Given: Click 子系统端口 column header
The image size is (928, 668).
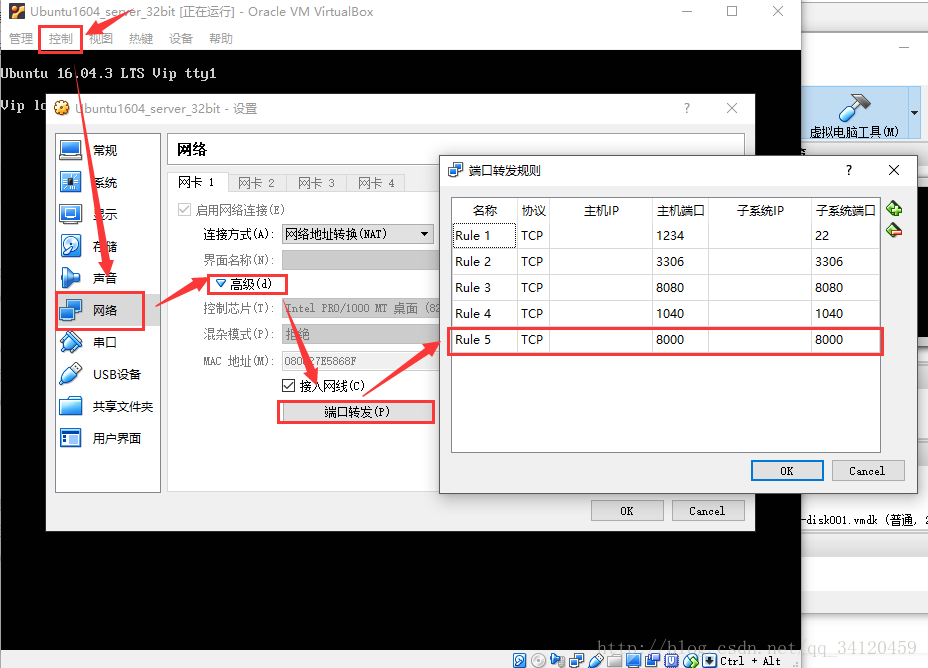Looking at the screenshot, I should (x=846, y=211).
